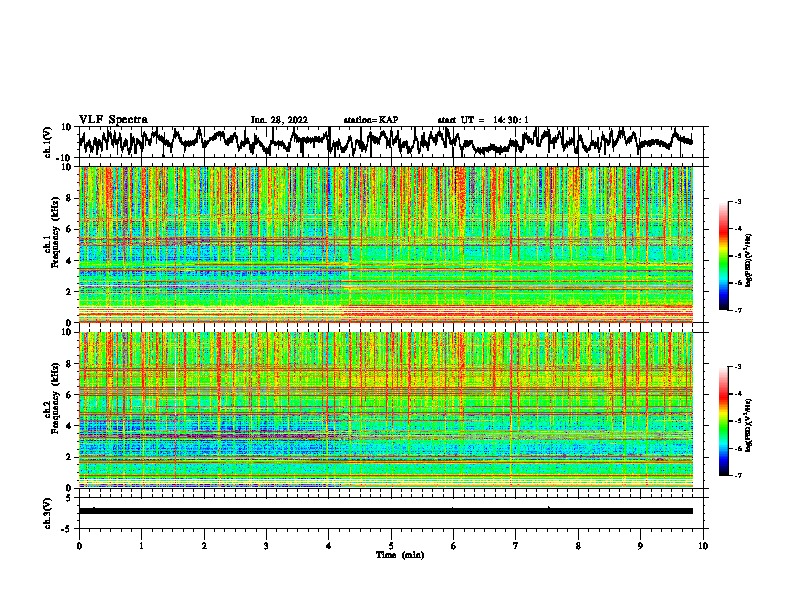Click the "Time (min)" axis label
Viewport: 792px width, 612px height.
click(x=400, y=555)
